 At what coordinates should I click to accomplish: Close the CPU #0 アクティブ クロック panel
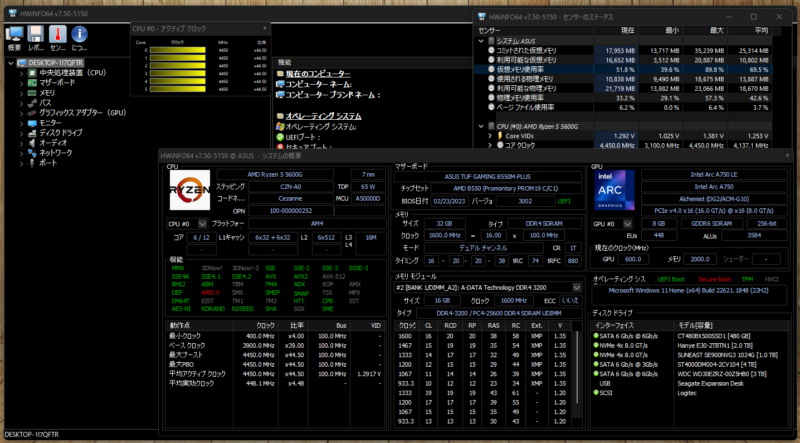click(264, 29)
